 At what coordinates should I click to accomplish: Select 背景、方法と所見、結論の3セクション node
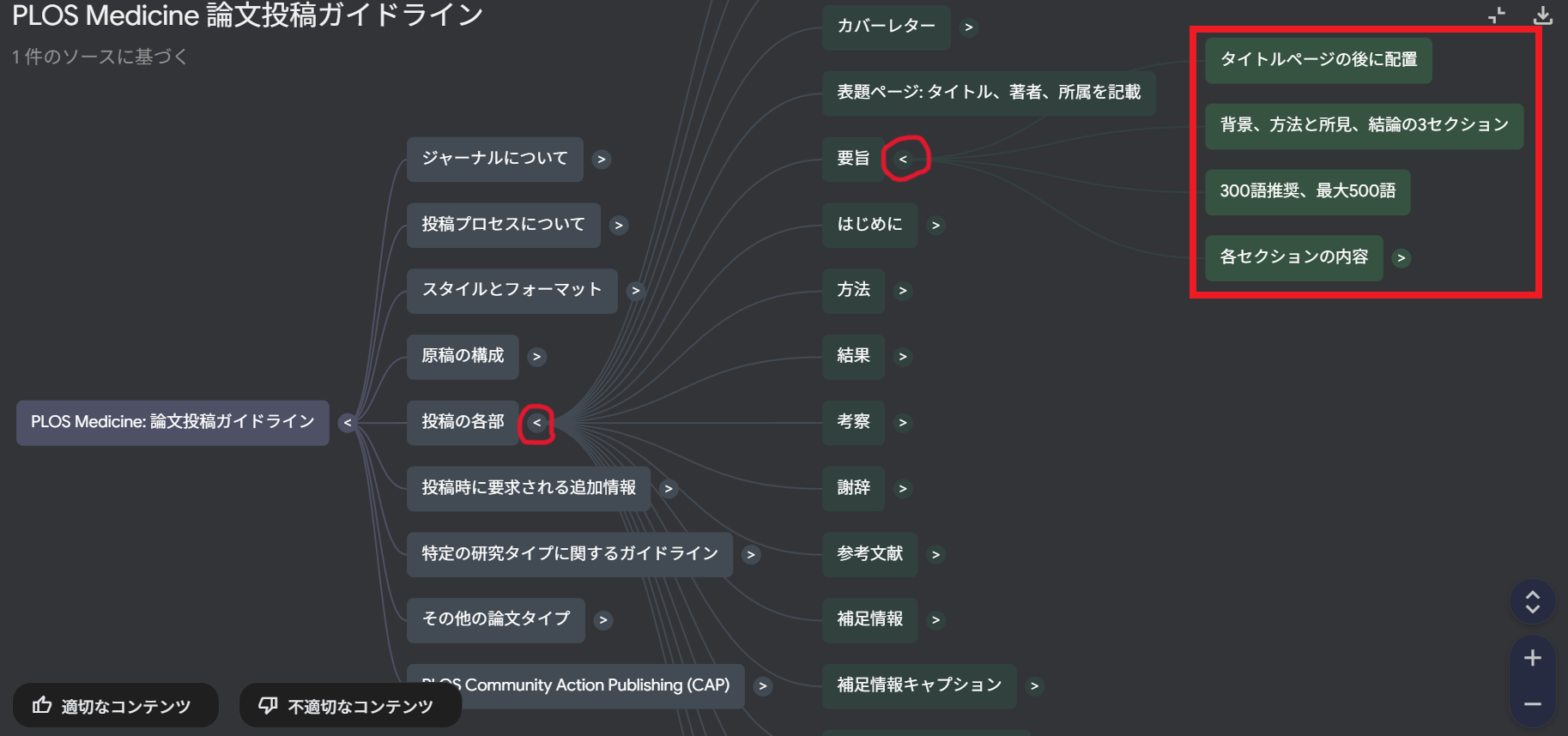1365,126
